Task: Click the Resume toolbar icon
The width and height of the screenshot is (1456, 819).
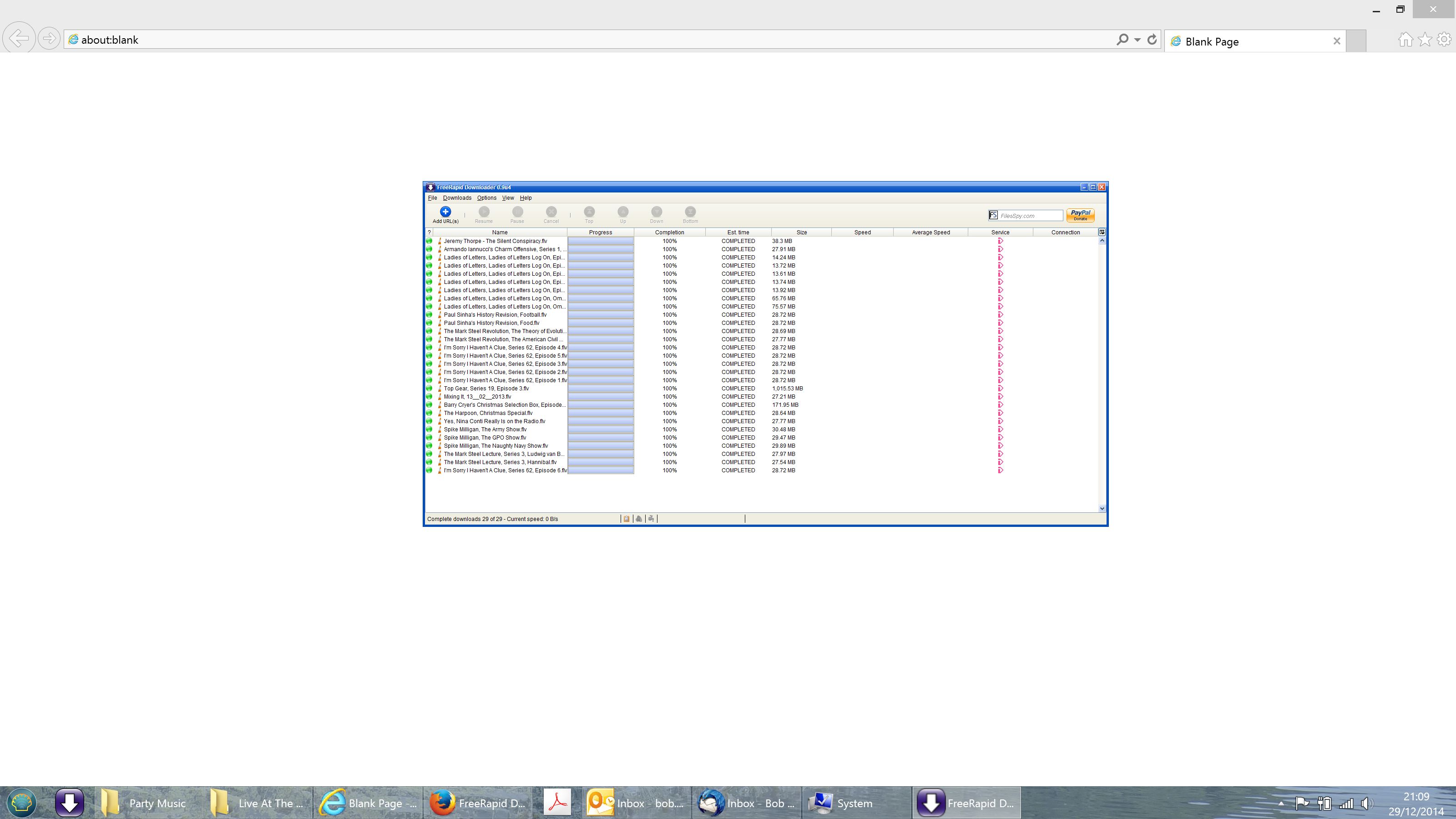Action: point(484,212)
